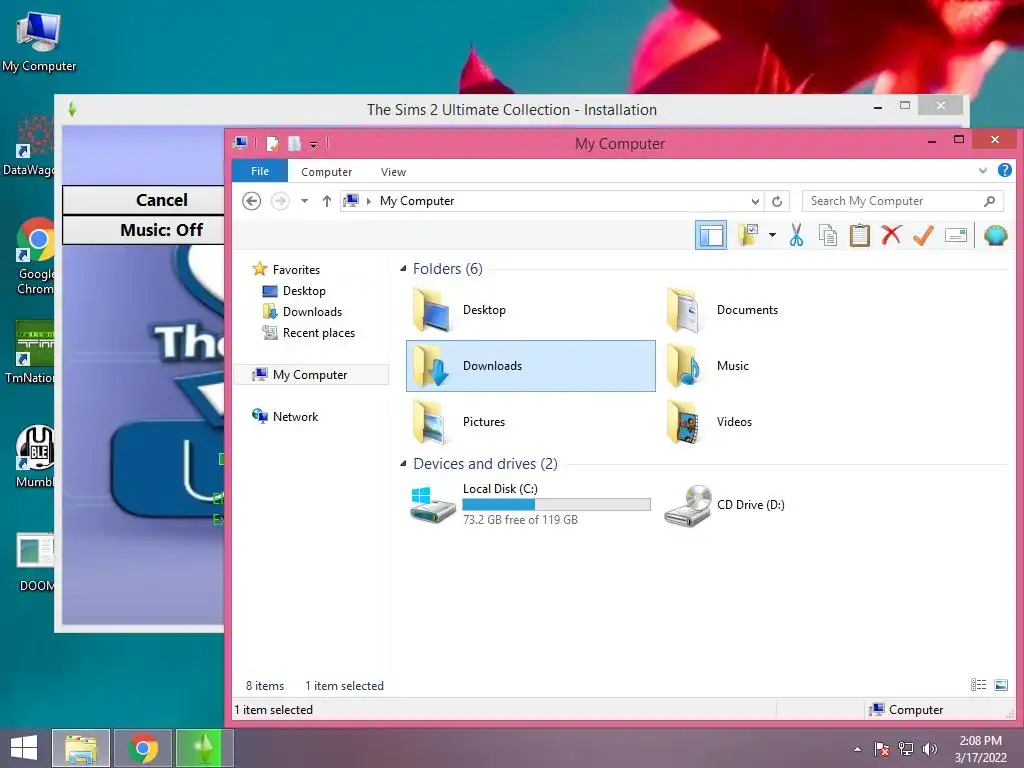Viewport: 1024px width, 768px height.
Task: Click the Sims installer taskbar icon
Action: [204, 748]
